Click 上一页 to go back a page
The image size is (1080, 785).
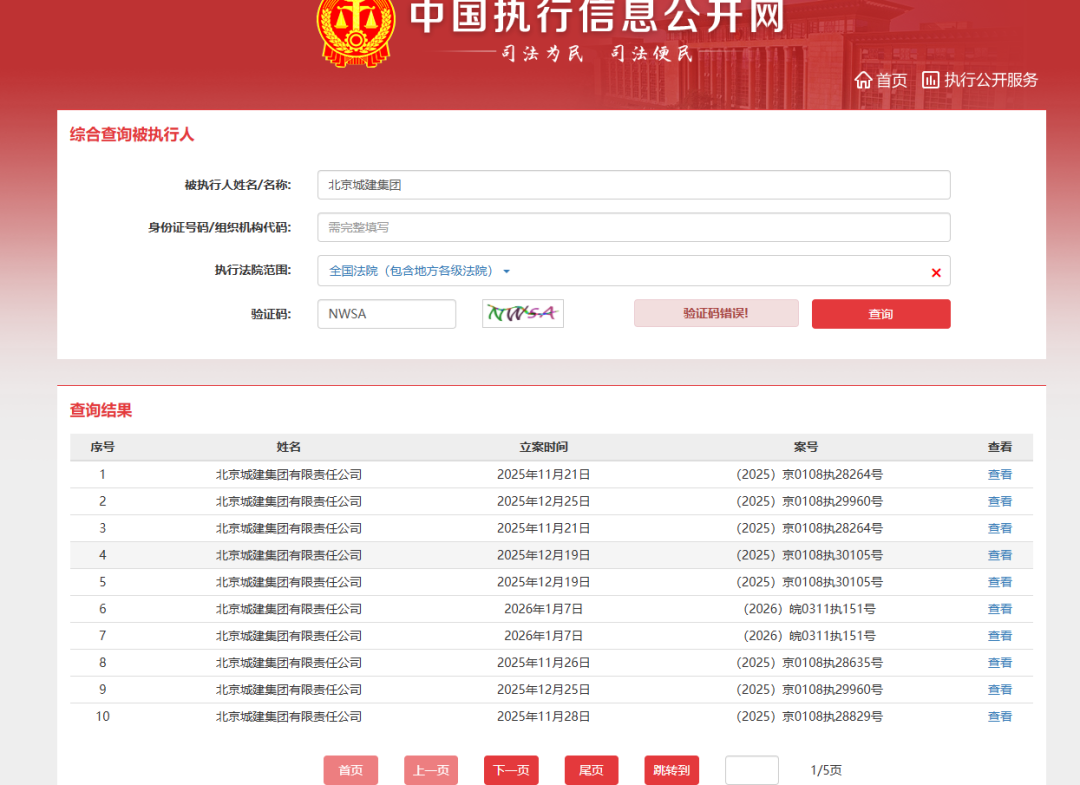tap(431, 769)
